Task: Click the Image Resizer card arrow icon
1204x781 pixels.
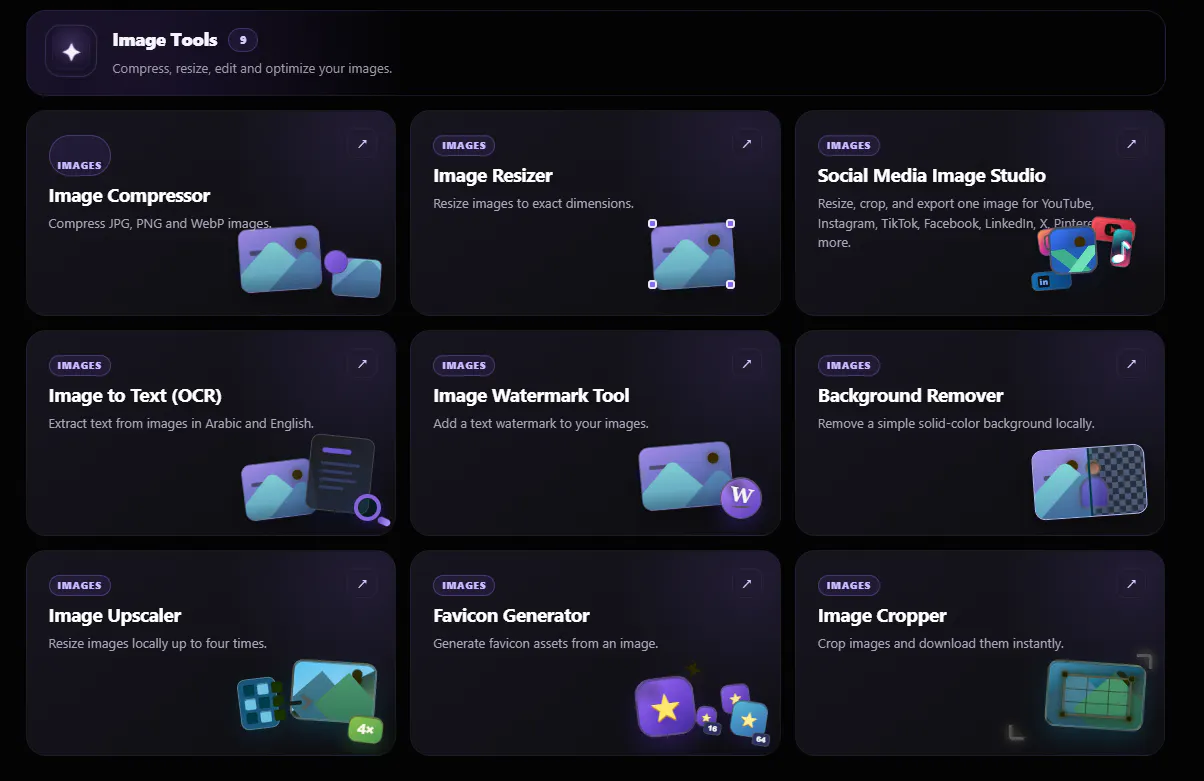Action: (x=746, y=144)
